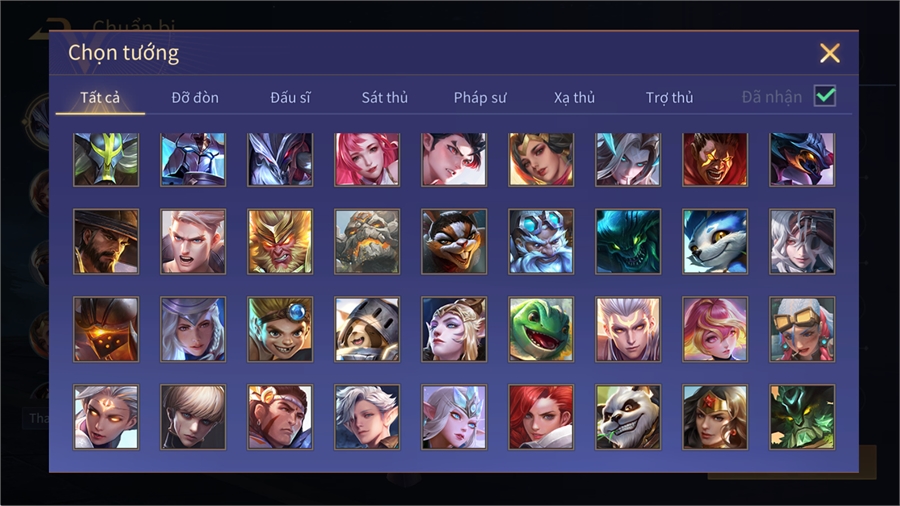Pick the white-bearded goggles dwarf hero
Screen dimensions: 900x506
541,242
